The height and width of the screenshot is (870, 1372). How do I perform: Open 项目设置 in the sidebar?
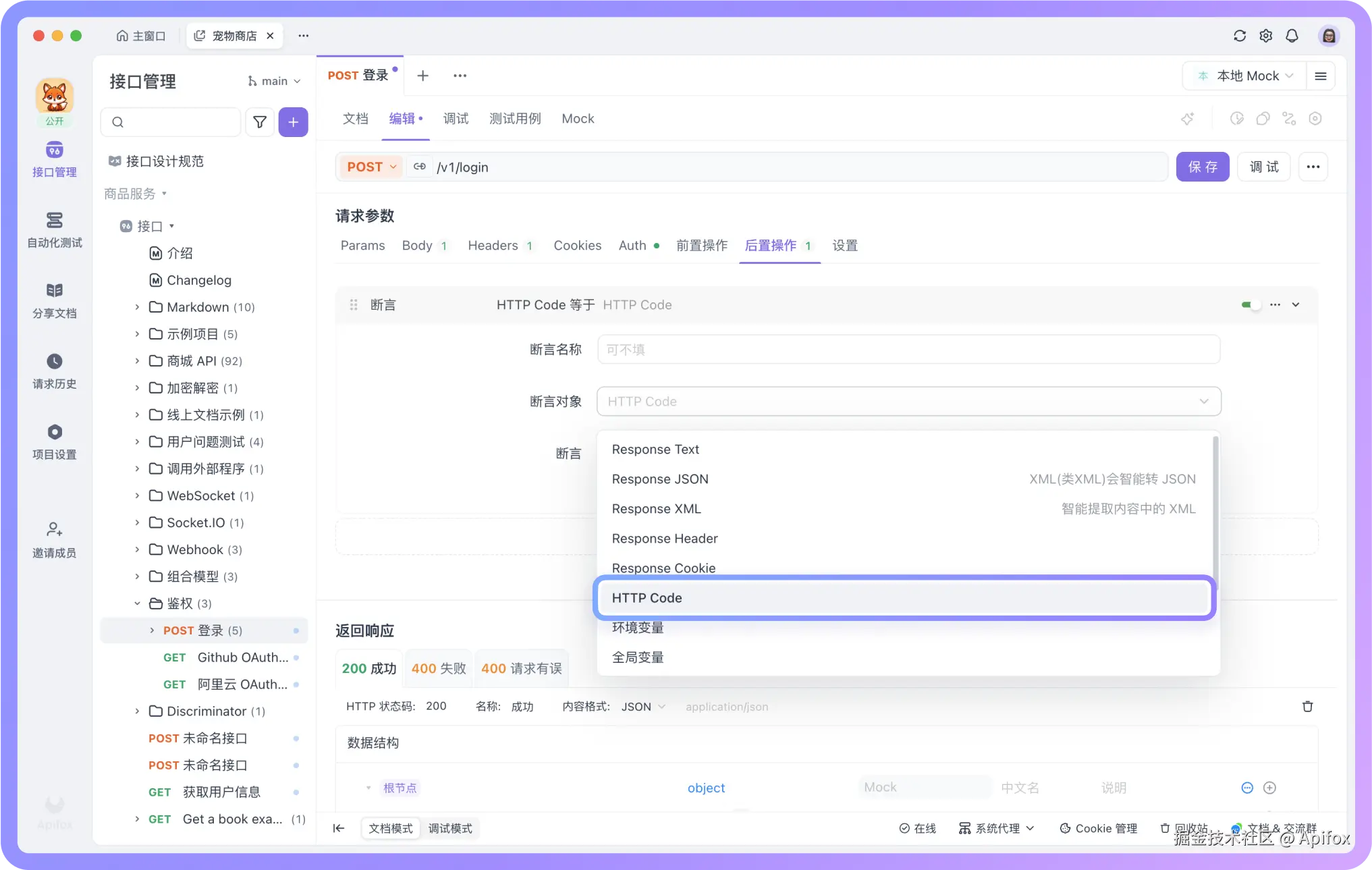[54, 440]
